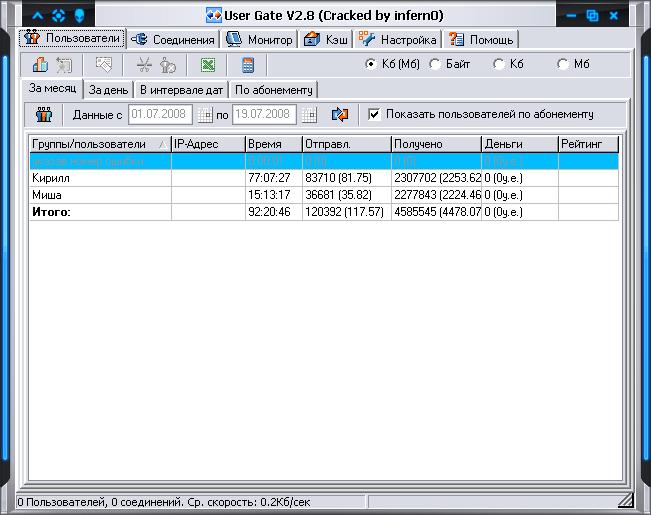This screenshot has height=515, width=651.
Task: Click the up-arrow icon in title bar
Action: tap(38, 16)
